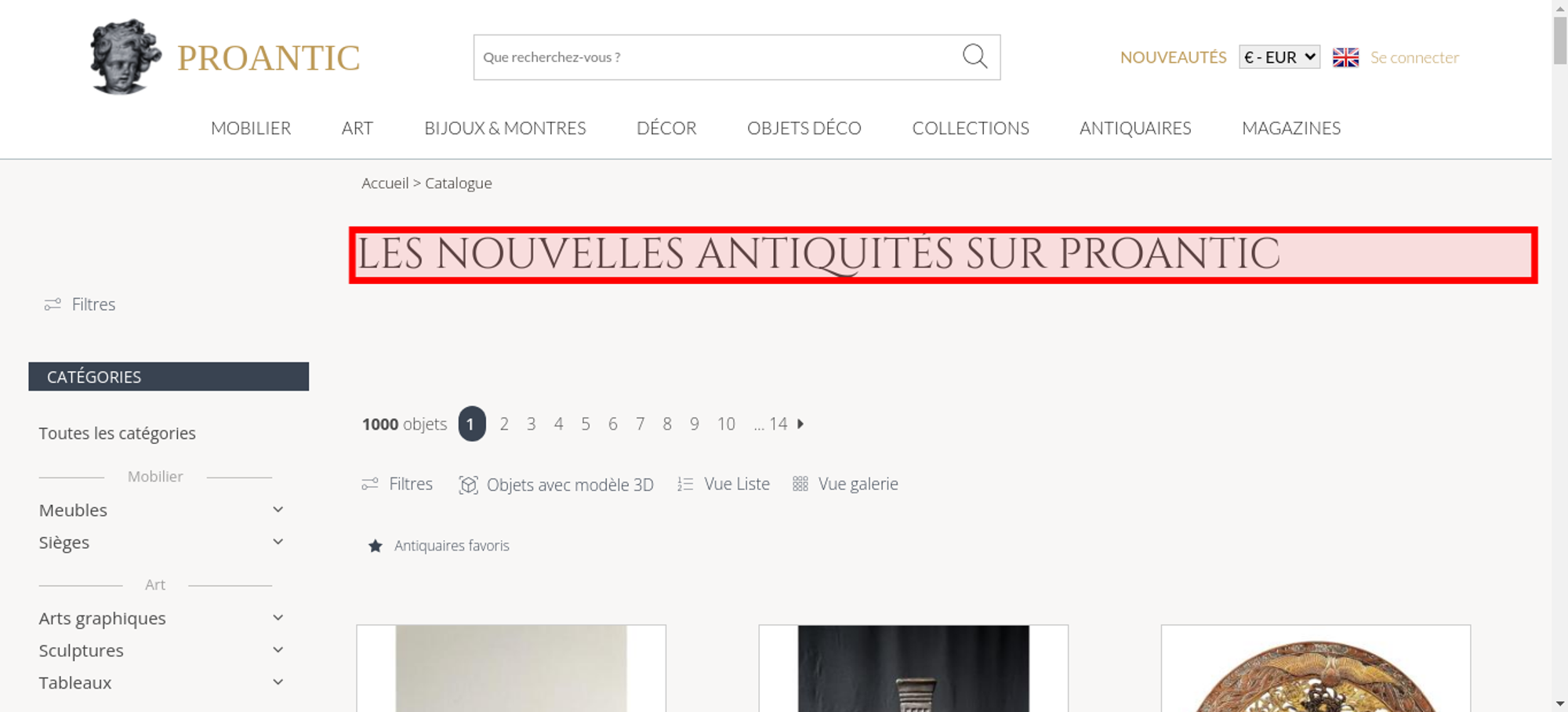The width and height of the screenshot is (1568, 712).
Task: Click the Se connecter link
Action: point(1414,57)
